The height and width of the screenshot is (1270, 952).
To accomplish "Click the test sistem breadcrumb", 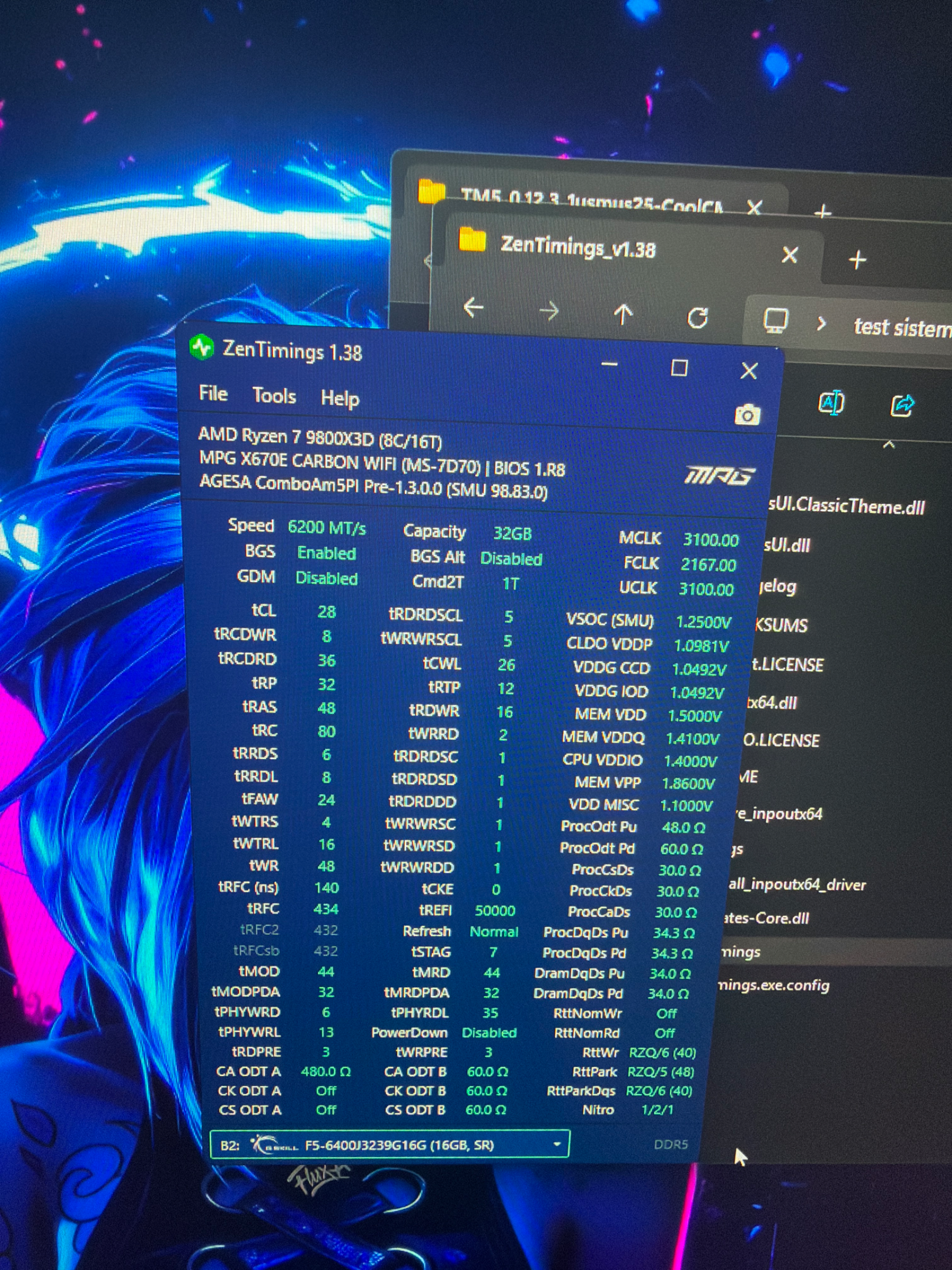I will pos(903,327).
